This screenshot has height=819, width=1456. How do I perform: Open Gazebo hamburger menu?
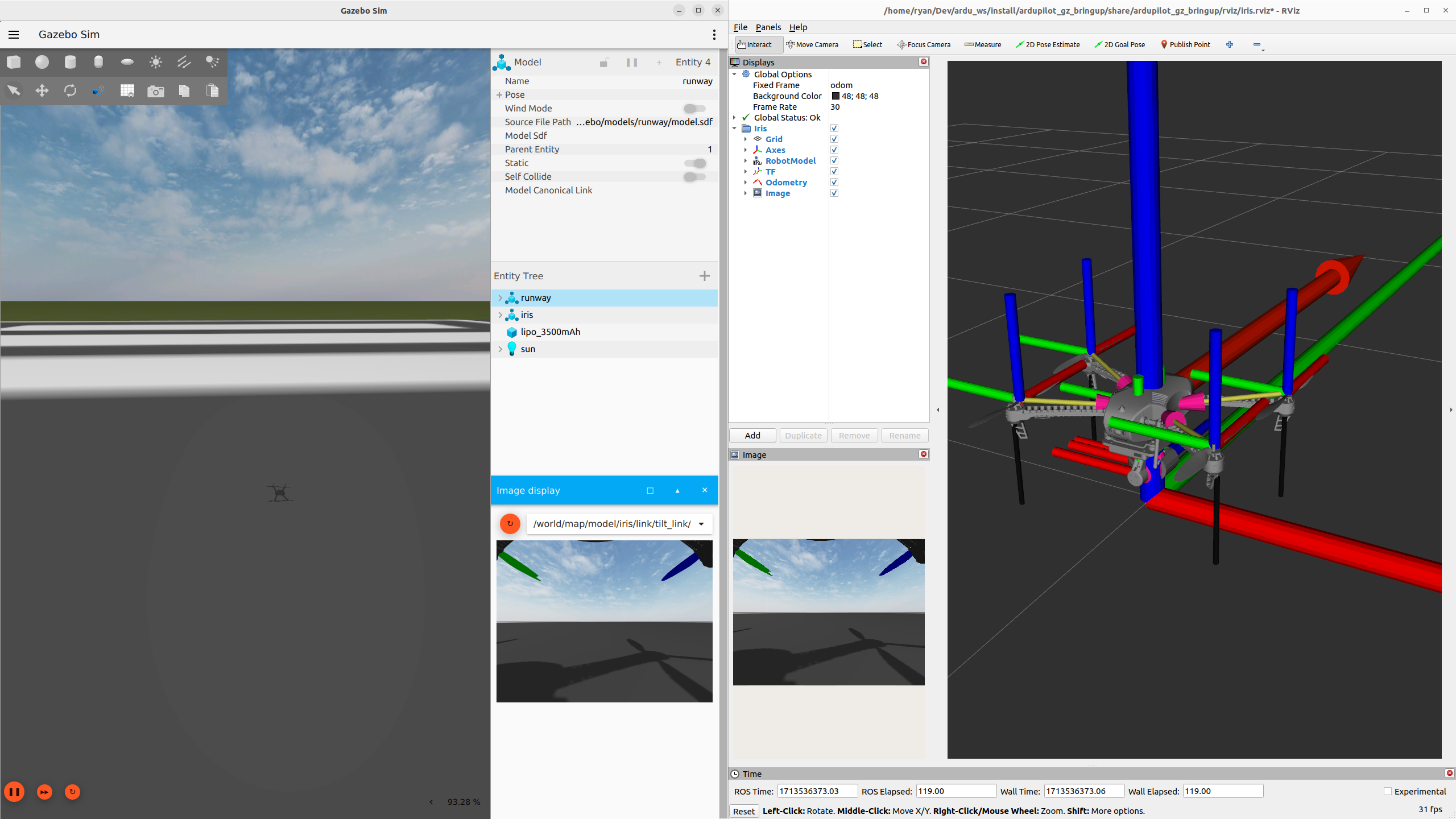[14, 35]
